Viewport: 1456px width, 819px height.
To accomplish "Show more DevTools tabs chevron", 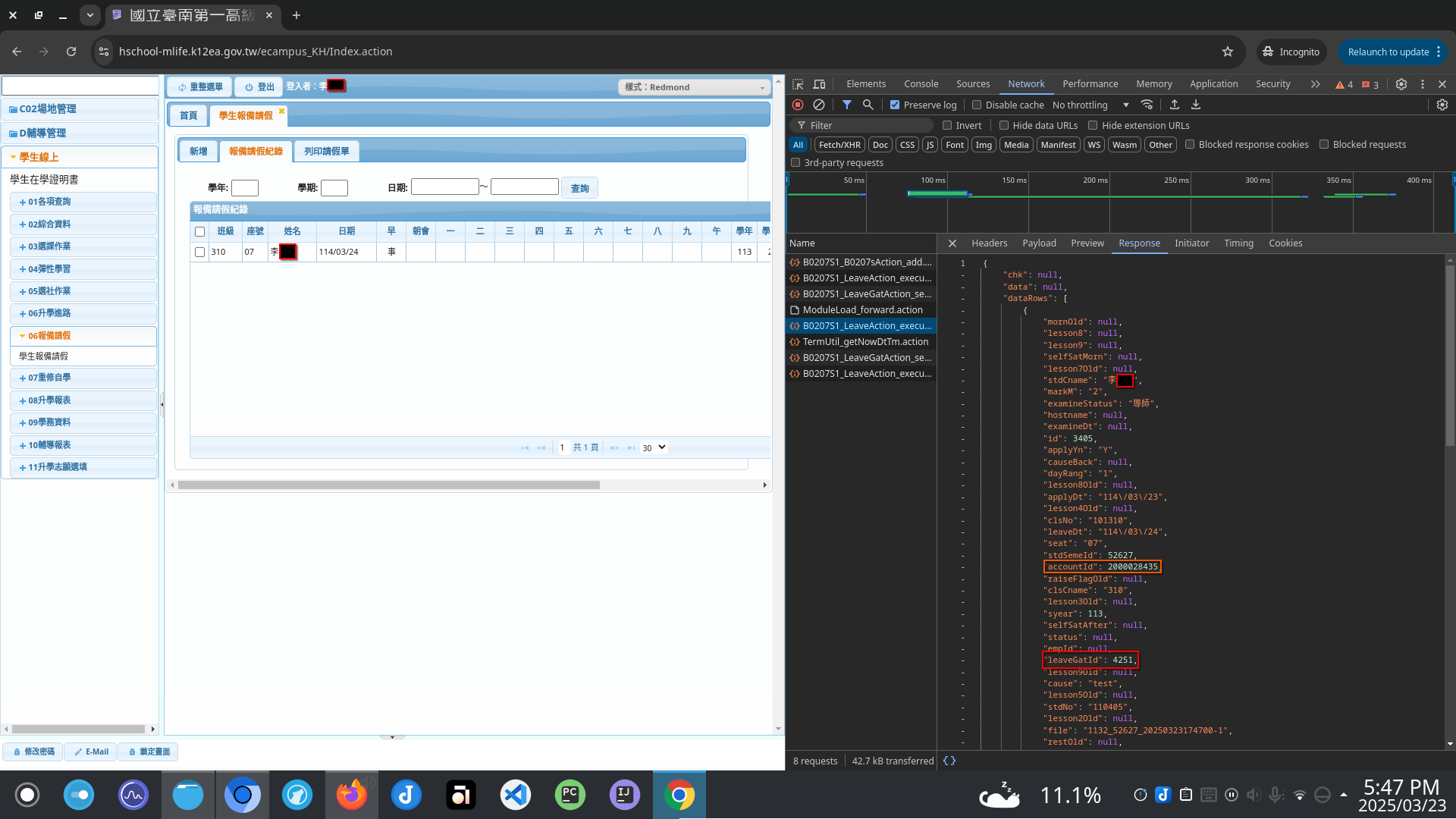I will coord(1316,84).
